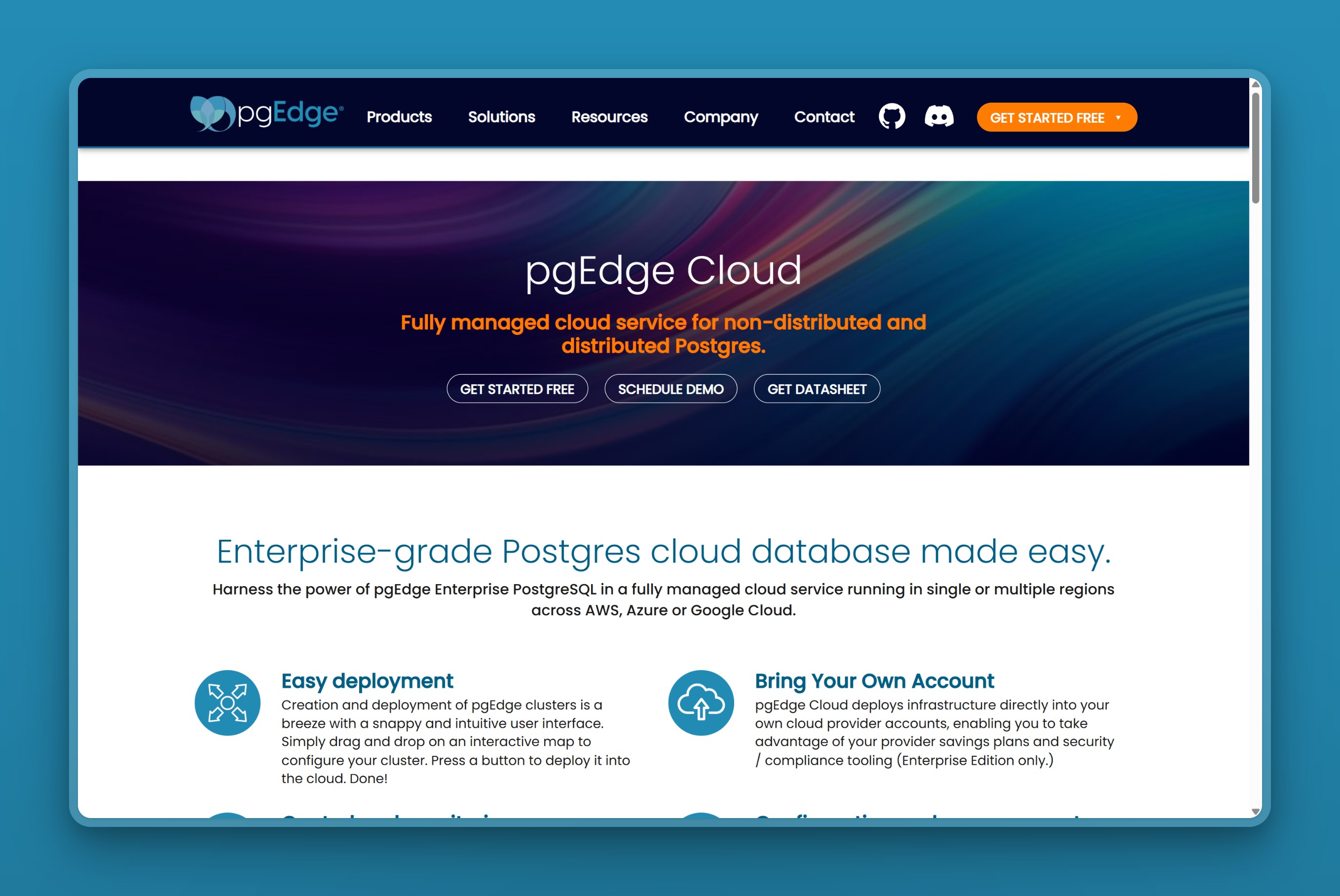
Task: Click the Easy deployment arrows icon
Action: coord(227,703)
